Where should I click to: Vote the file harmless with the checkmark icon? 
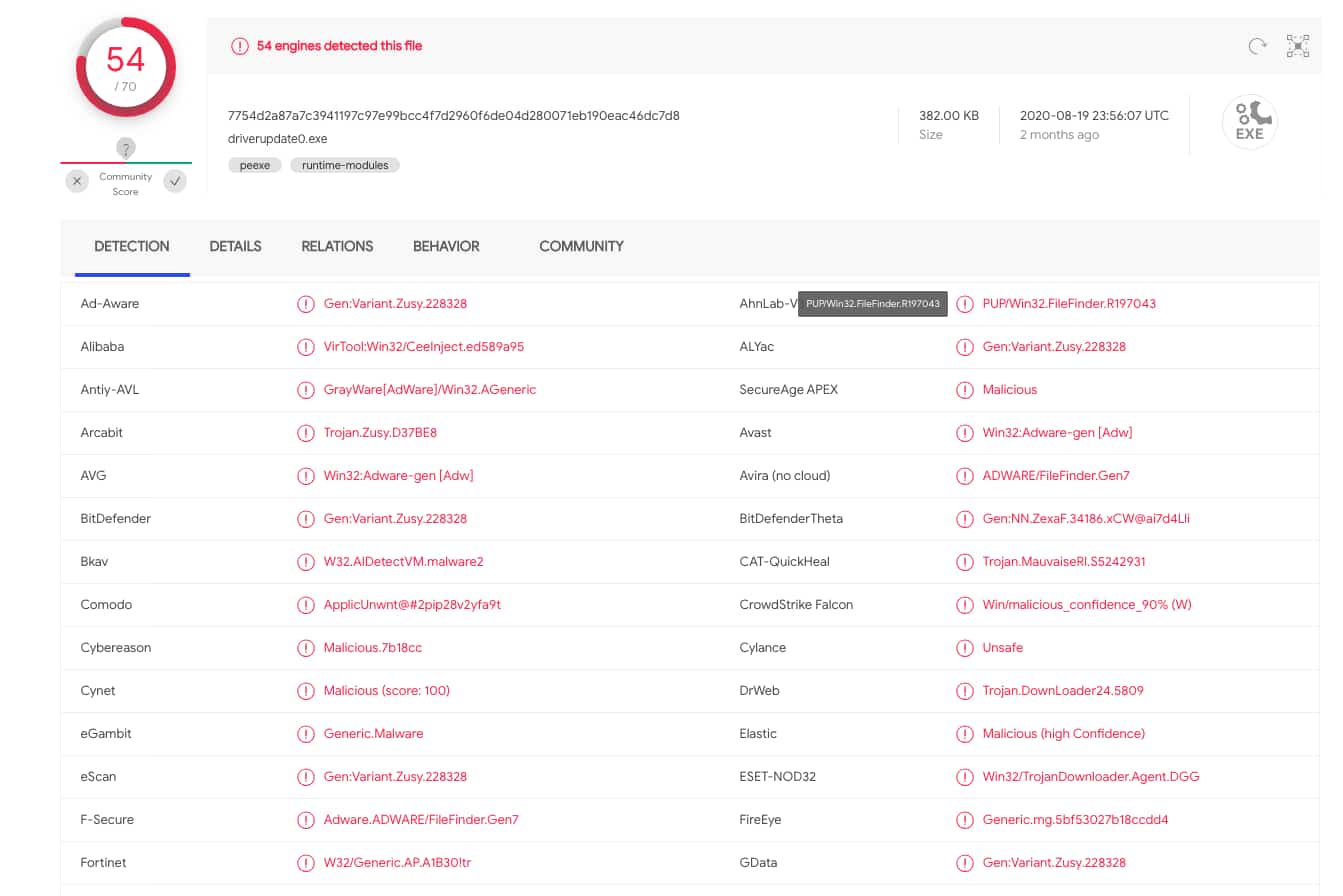click(174, 181)
